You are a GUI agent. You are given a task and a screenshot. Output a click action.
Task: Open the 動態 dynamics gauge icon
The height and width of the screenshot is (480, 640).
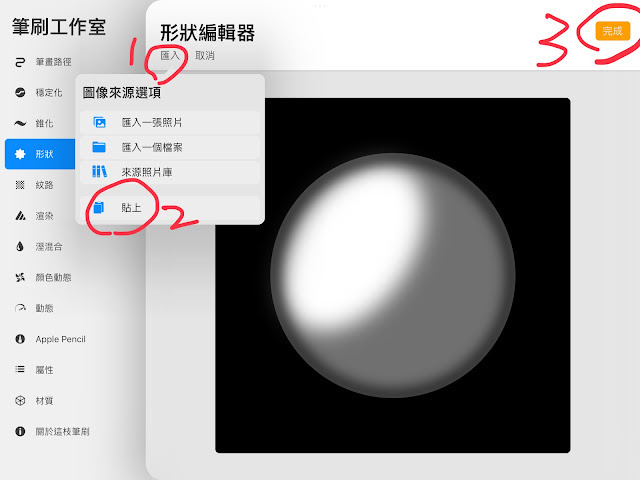tap(20, 308)
